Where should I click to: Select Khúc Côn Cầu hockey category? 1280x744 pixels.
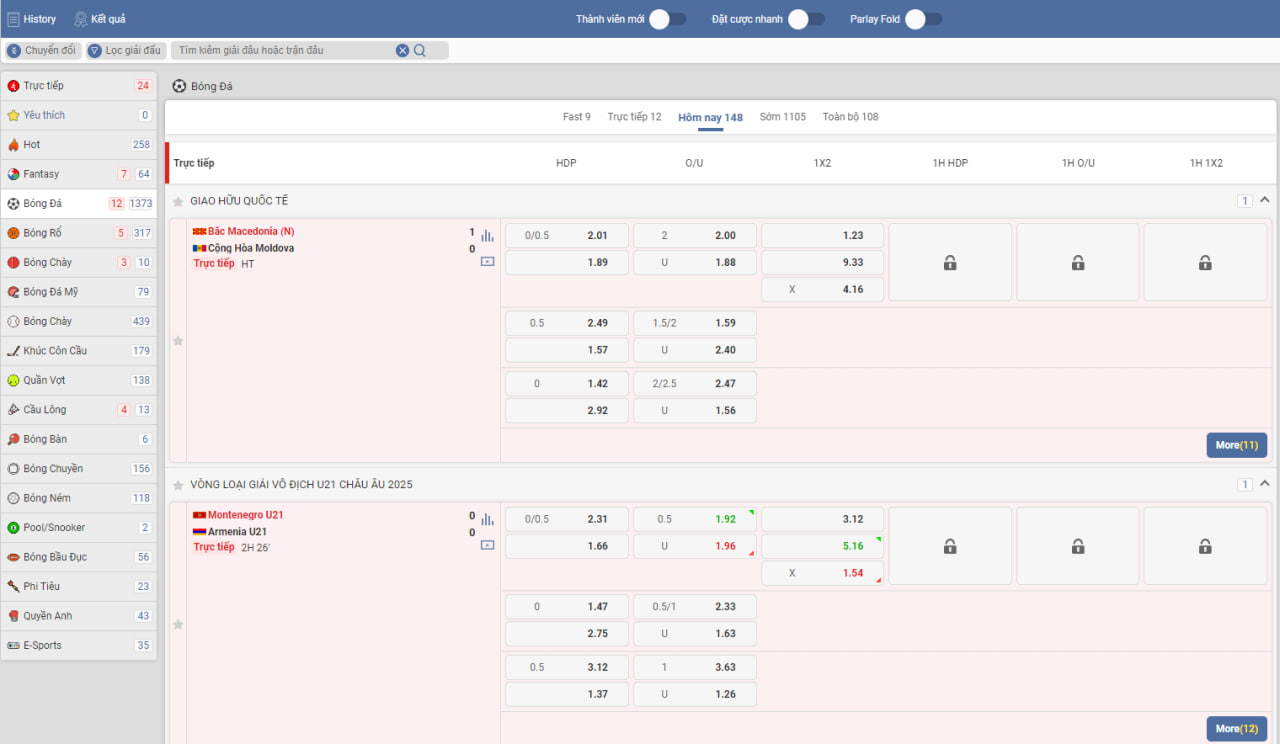click(x=79, y=351)
